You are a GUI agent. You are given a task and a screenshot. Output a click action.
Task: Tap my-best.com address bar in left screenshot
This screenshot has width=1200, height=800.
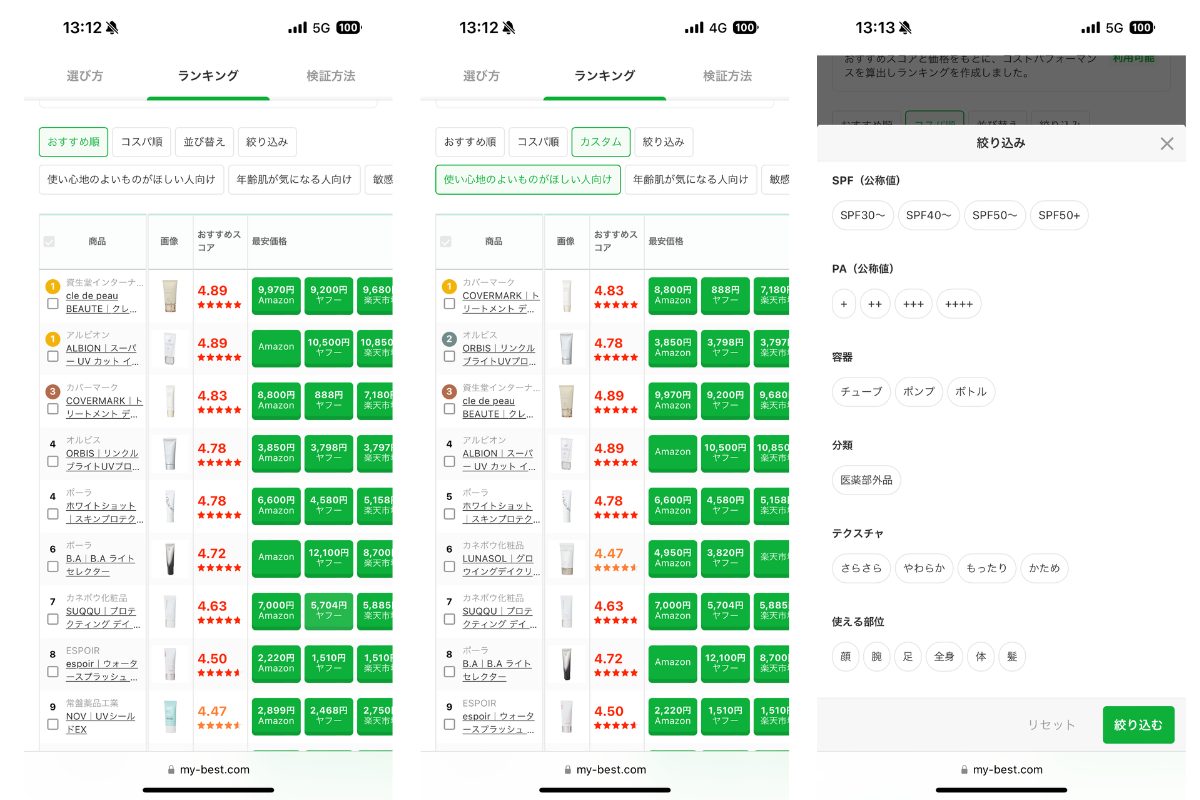pyautogui.click(x=207, y=770)
